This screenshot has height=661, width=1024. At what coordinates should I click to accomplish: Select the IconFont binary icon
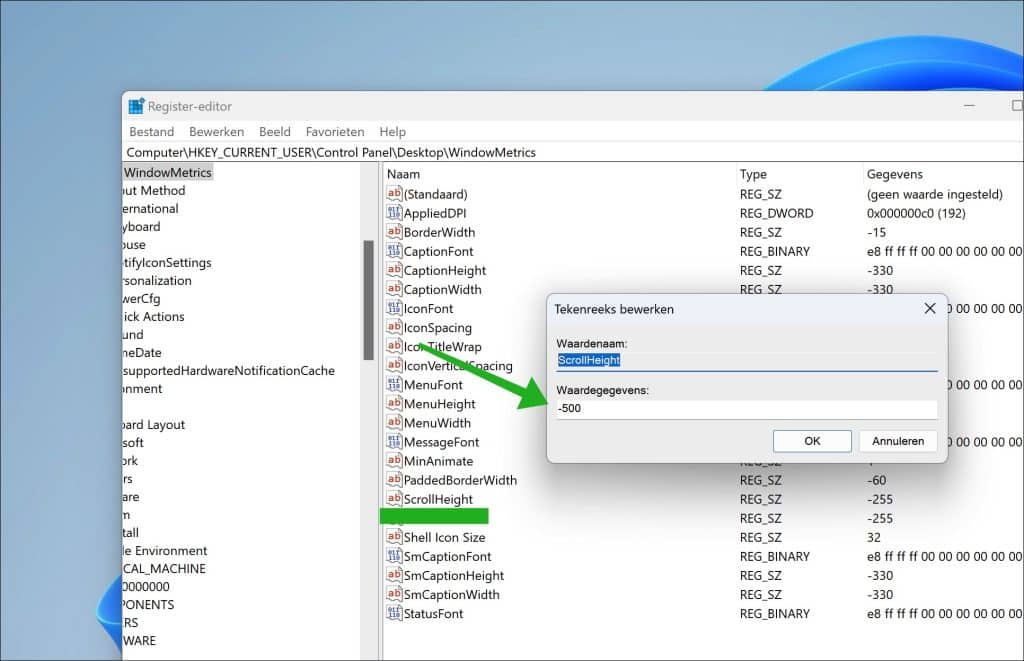(x=394, y=308)
